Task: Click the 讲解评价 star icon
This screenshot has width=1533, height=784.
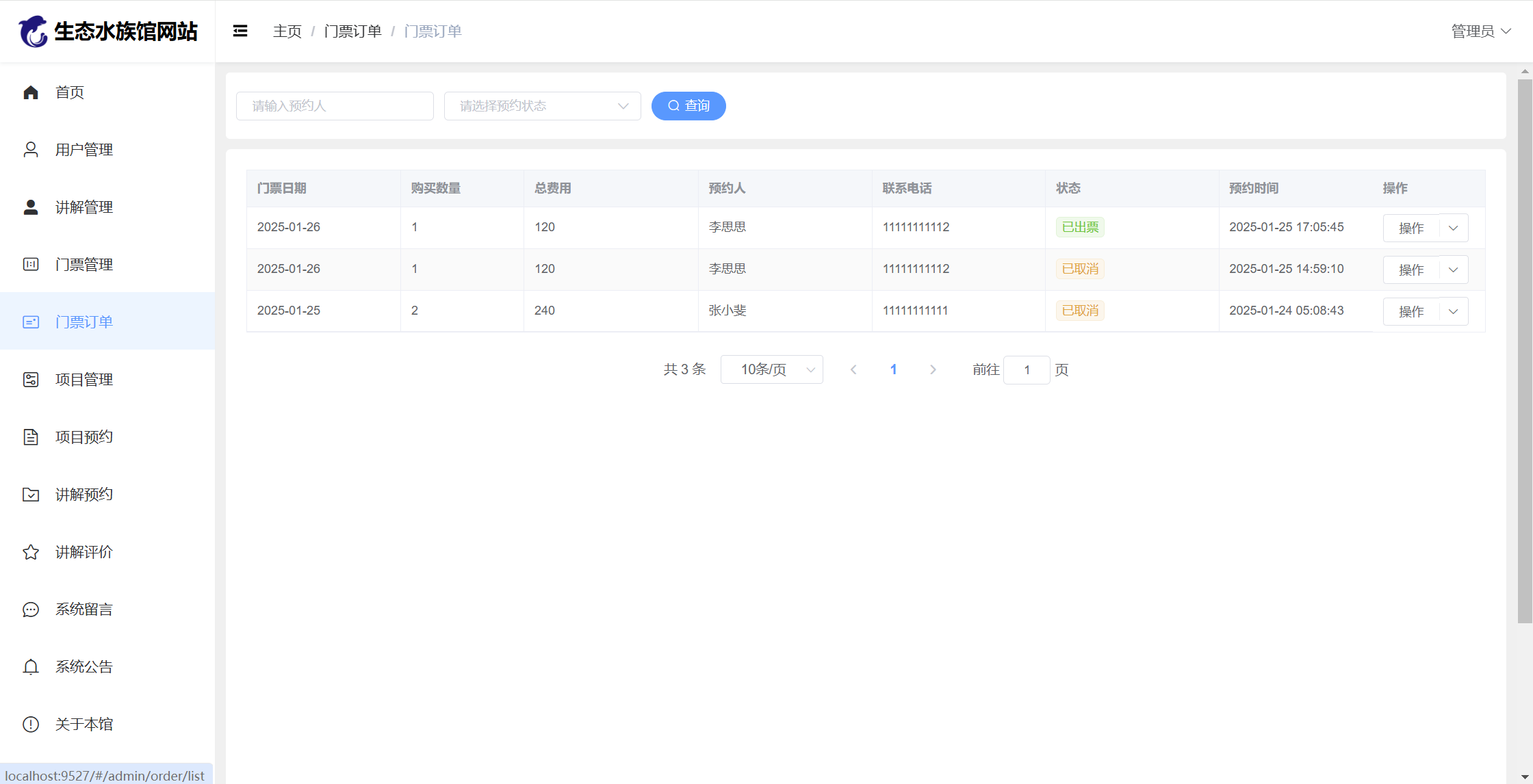Action: [31, 552]
